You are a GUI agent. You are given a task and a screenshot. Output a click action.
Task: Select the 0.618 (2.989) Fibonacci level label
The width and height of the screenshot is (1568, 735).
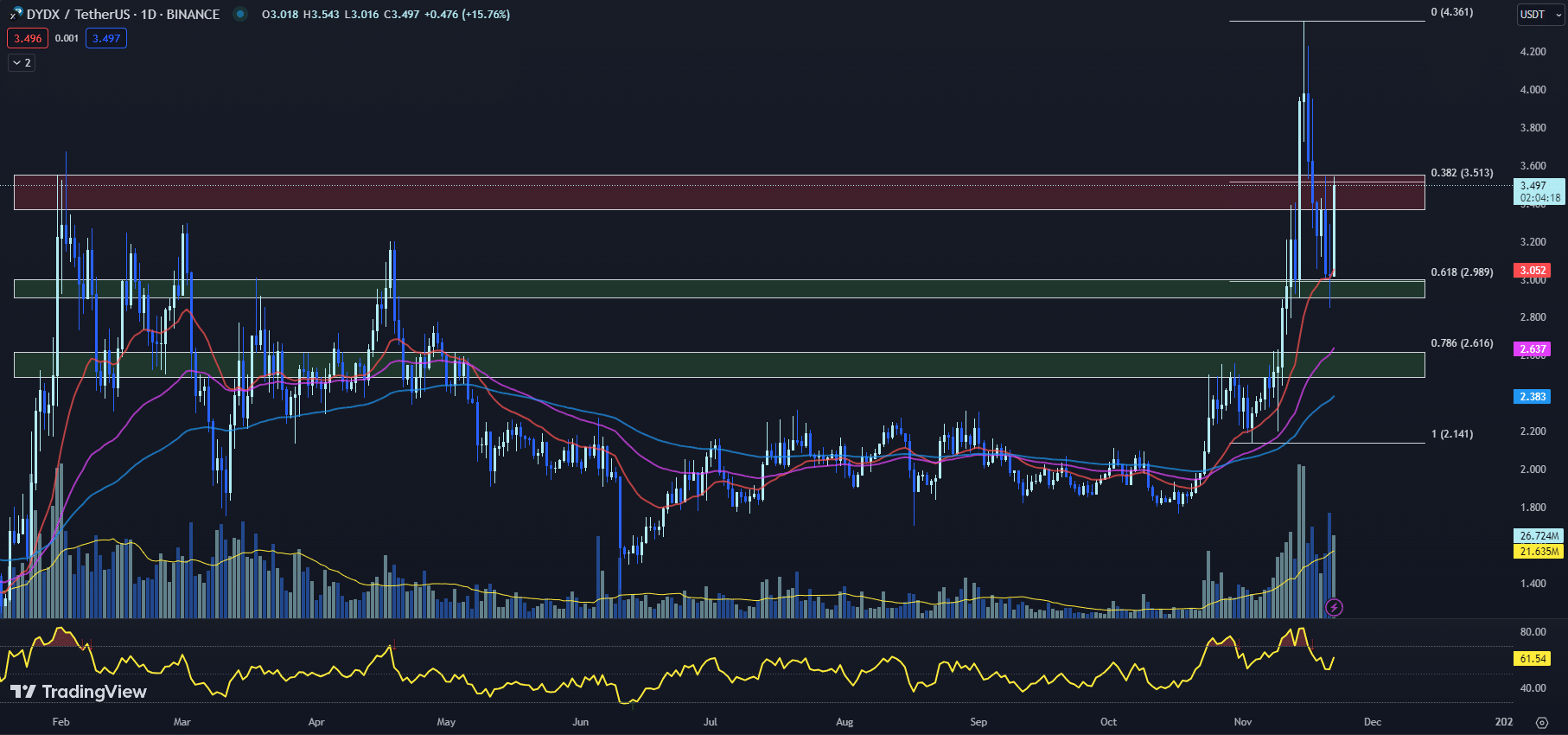pyautogui.click(x=1462, y=272)
